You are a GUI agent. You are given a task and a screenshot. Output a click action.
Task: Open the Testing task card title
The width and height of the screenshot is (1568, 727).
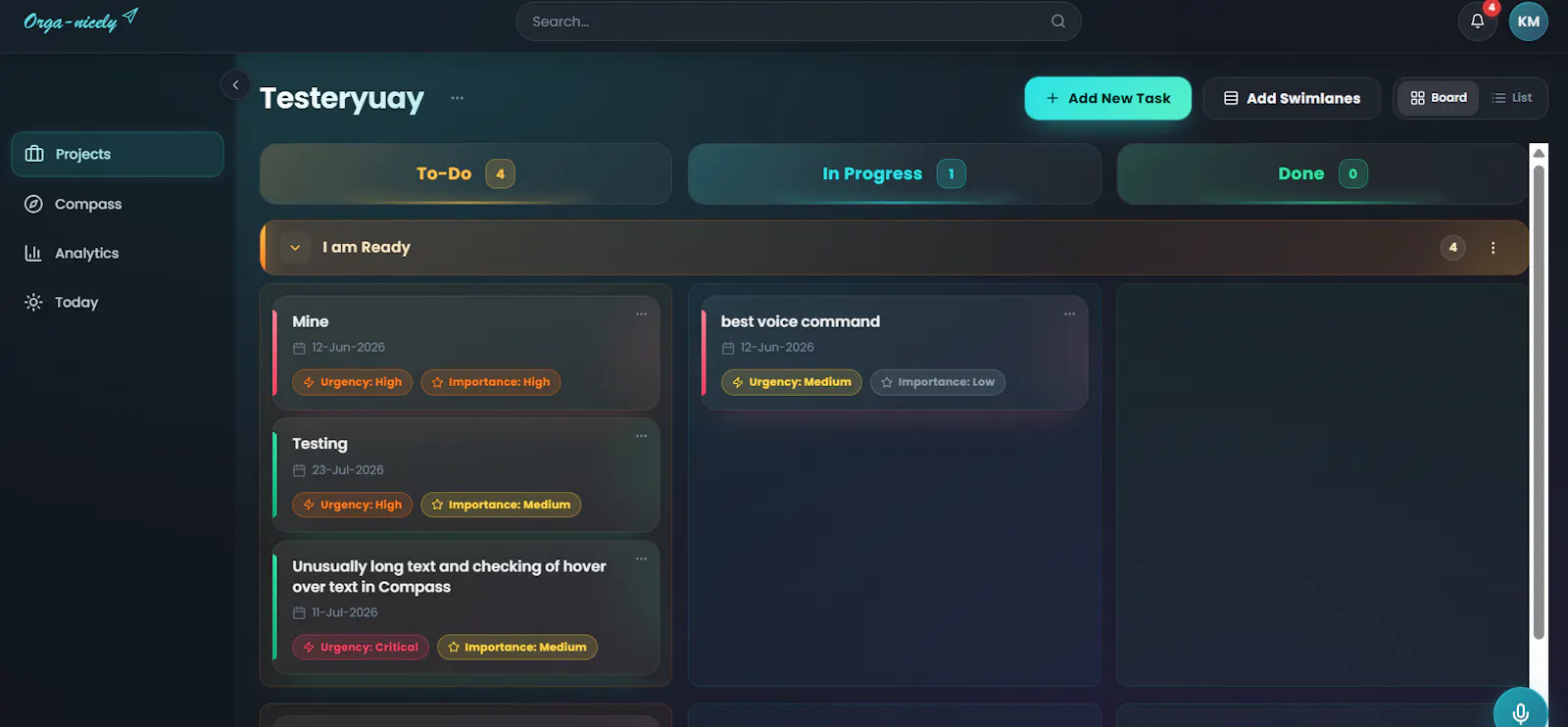tap(319, 444)
